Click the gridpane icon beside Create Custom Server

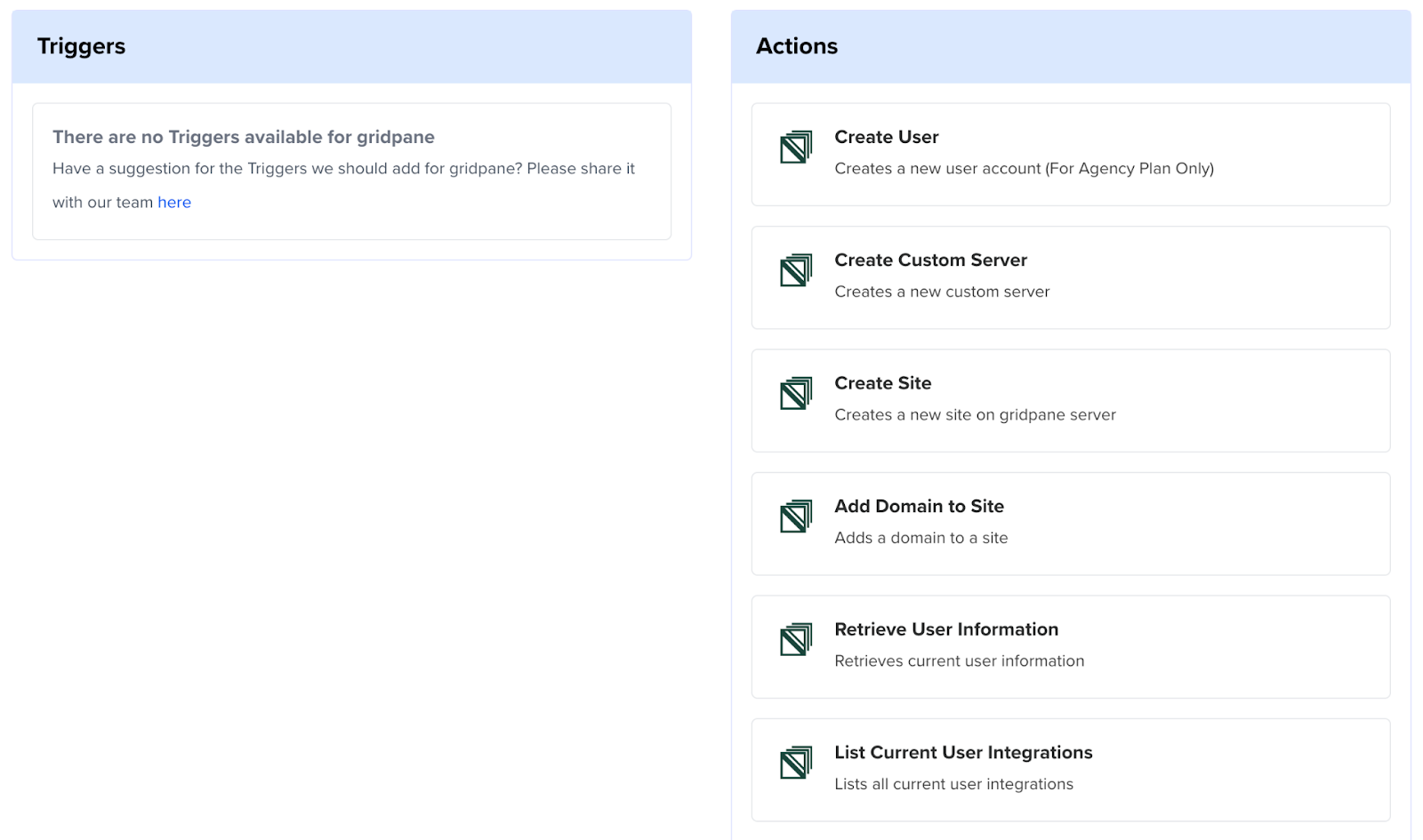click(x=796, y=270)
